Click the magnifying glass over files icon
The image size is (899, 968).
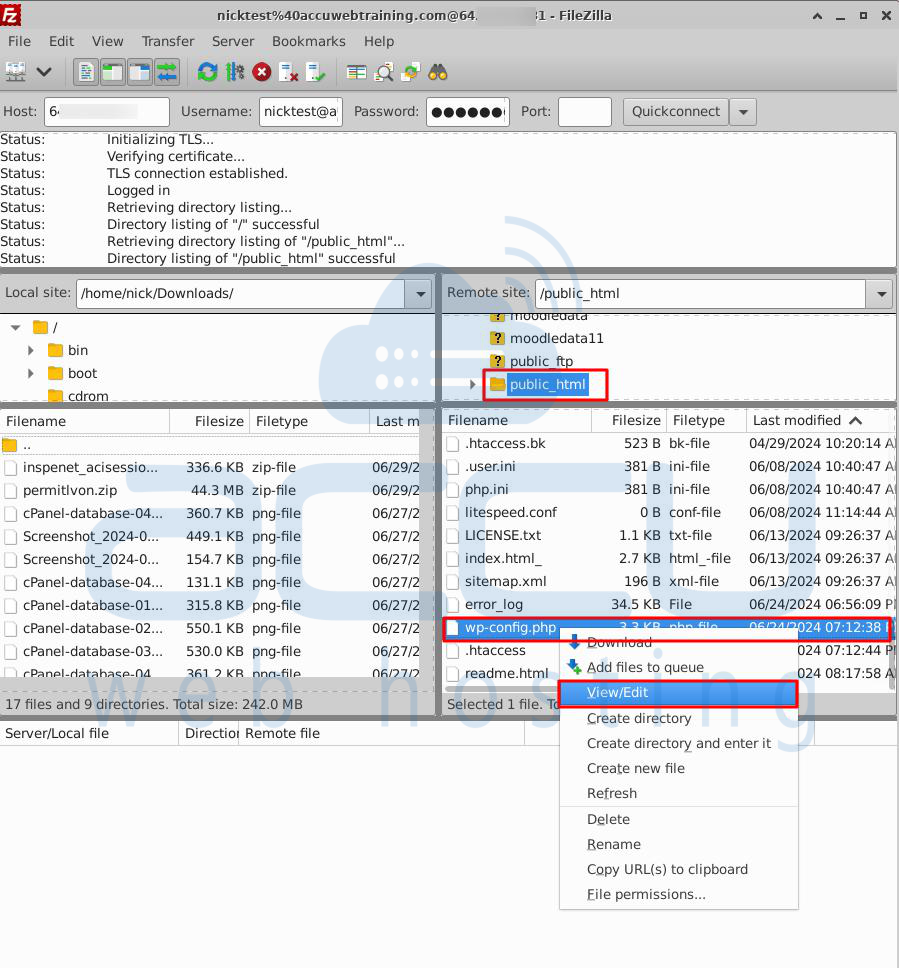pyautogui.click(x=384, y=72)
